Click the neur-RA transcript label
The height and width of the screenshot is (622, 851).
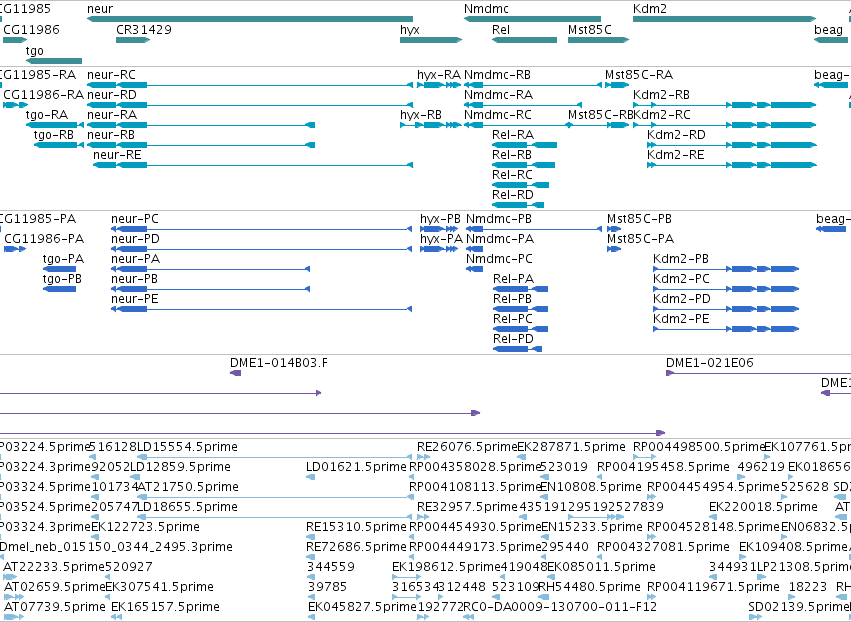pos(112,115)
